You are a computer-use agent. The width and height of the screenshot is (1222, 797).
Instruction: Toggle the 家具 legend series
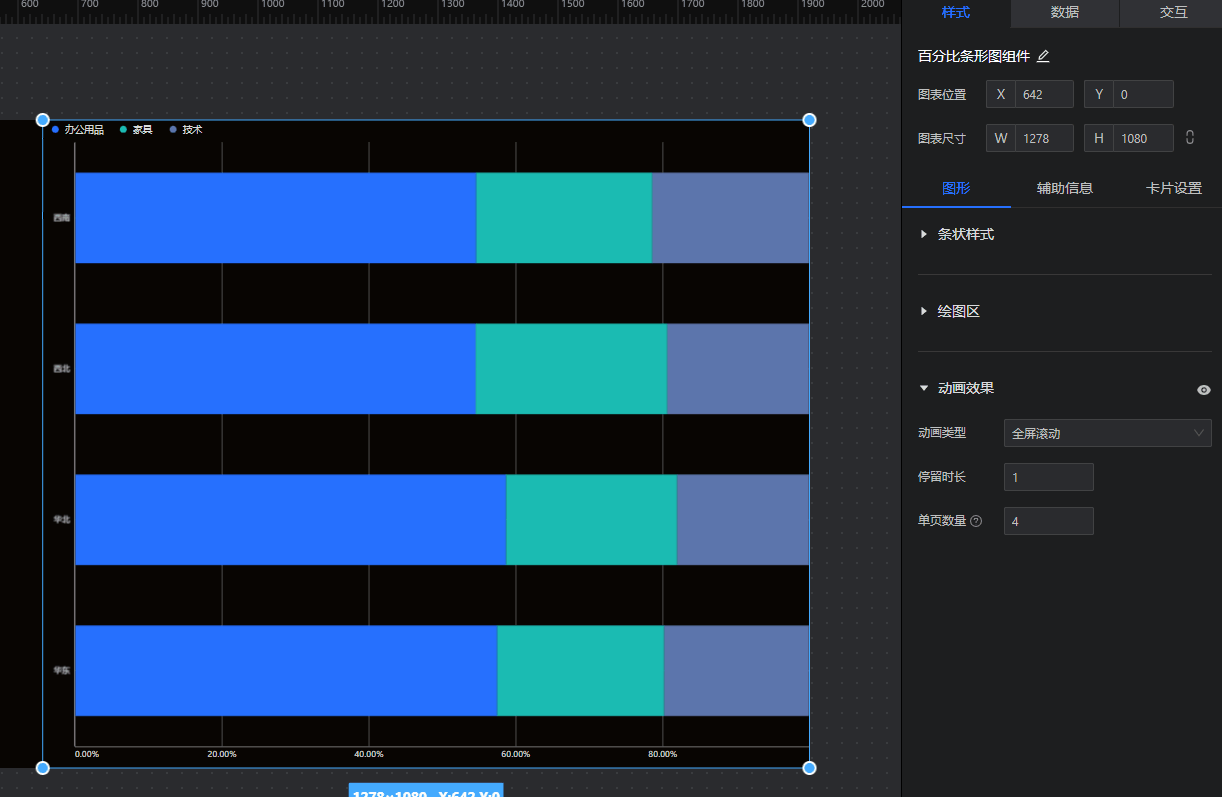(136, 130)
